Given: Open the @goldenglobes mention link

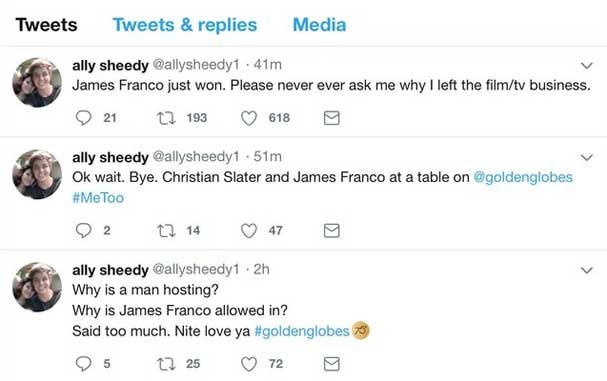Looking at the screenshot, I should [523, 177].
